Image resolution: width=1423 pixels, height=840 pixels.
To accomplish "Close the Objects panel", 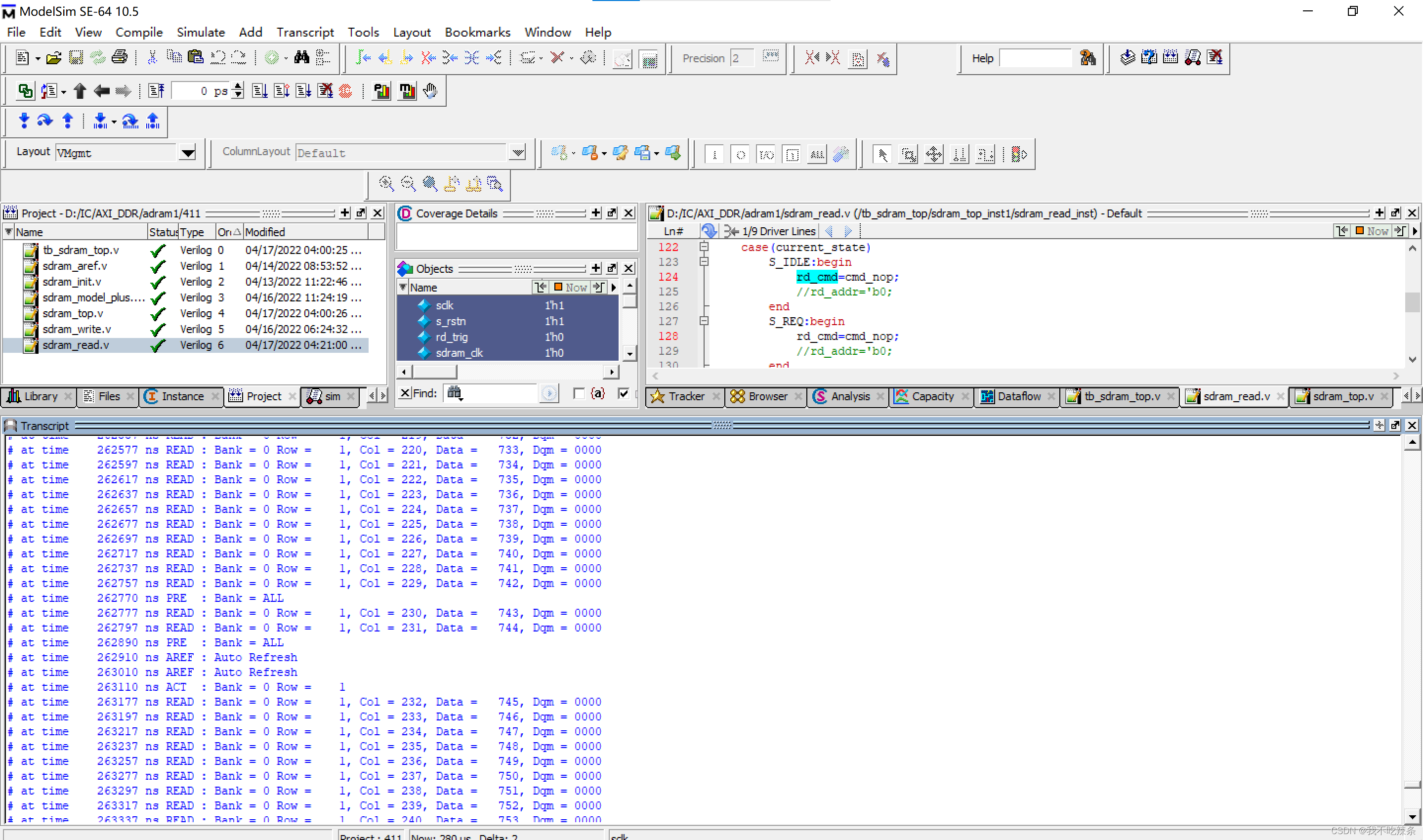I will 628,268.
